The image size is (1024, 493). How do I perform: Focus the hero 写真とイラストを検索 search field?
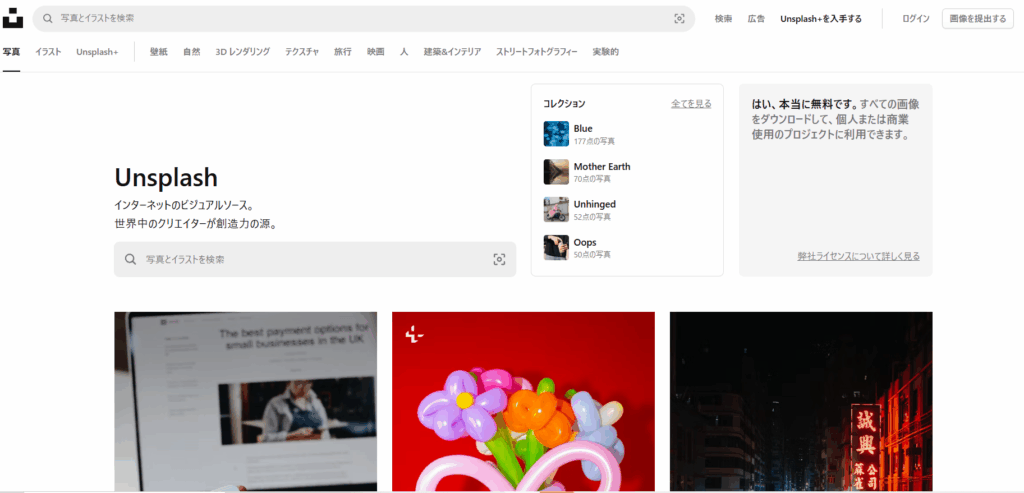tap(315, 259)
